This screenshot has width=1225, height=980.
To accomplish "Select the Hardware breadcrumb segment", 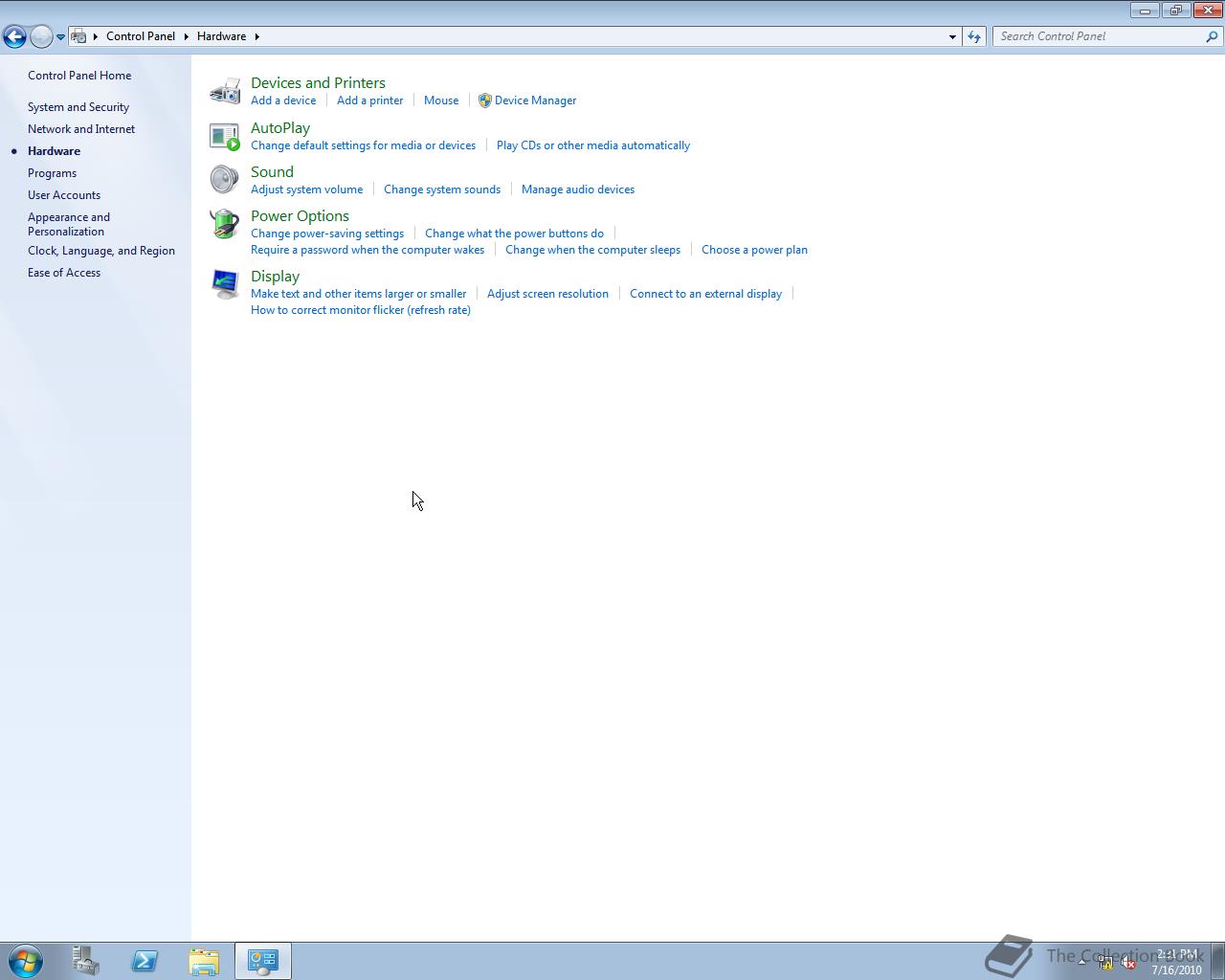I will pos(222,36).
